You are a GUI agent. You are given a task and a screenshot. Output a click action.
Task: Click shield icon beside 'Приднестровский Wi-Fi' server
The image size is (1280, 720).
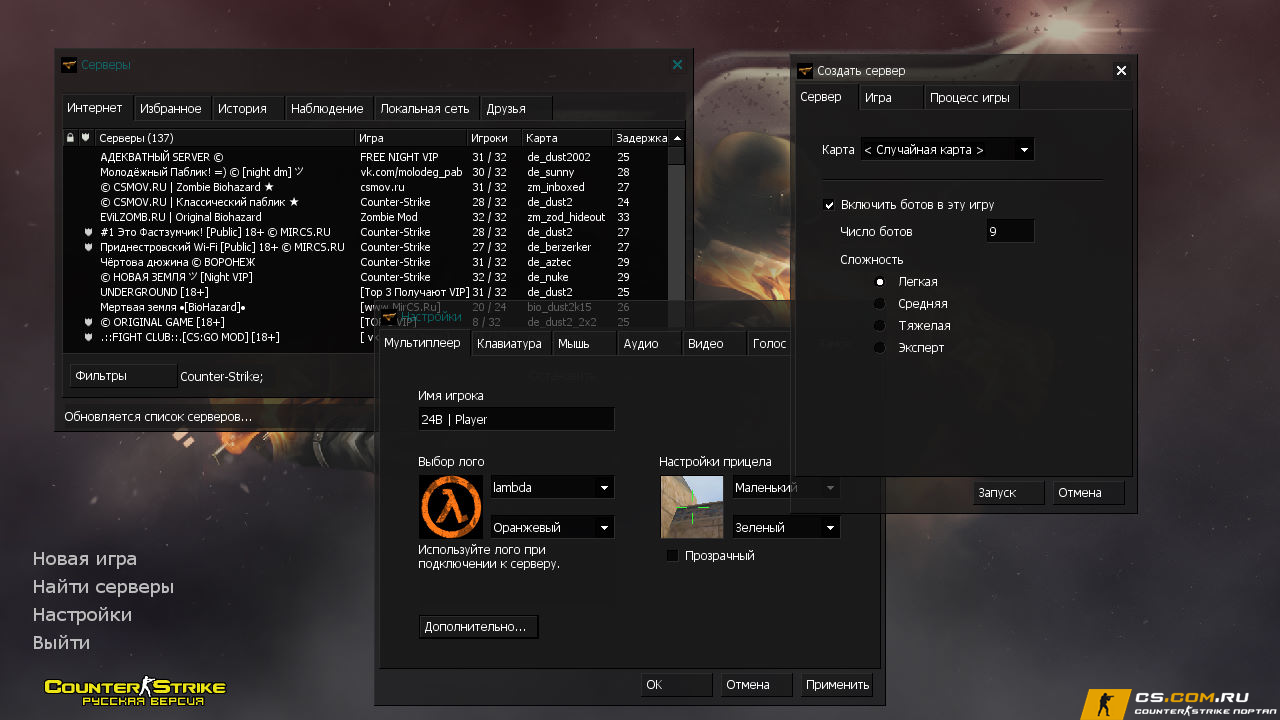coord(88,247)
